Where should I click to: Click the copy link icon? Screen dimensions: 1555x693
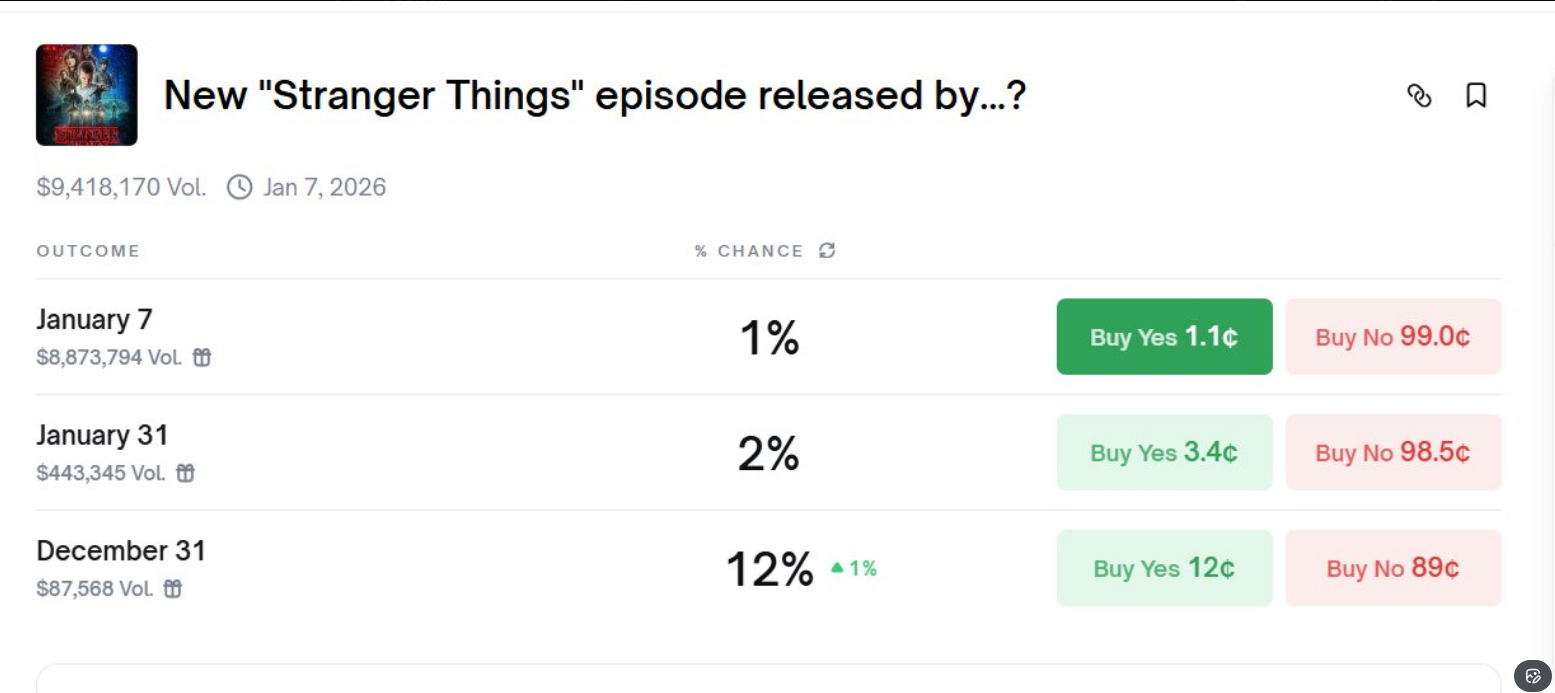[x=1419, y=95]
